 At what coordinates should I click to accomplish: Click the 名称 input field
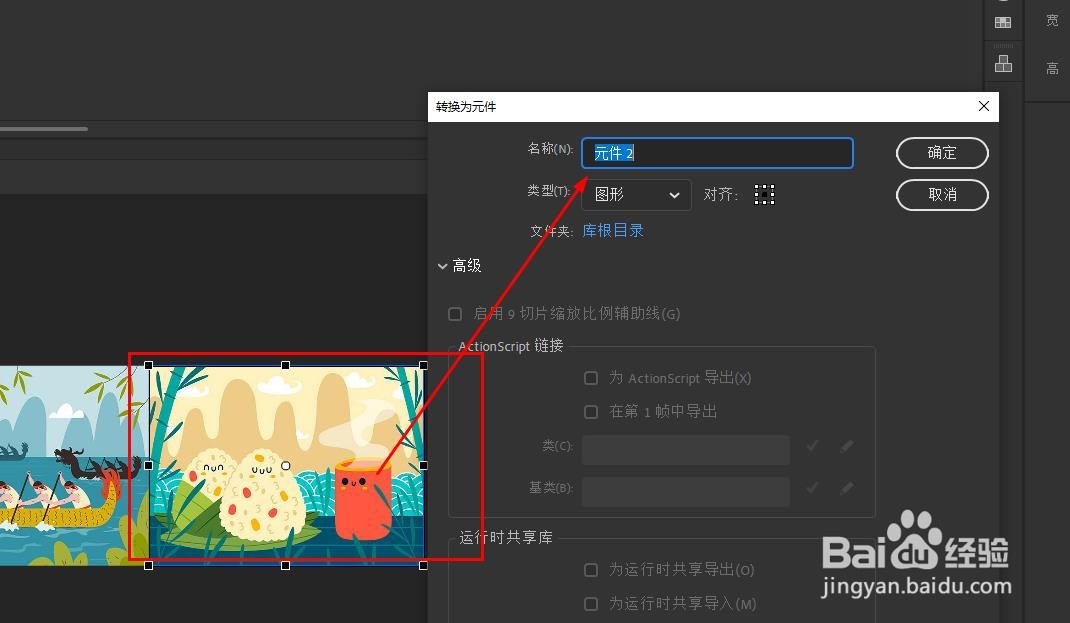717,153
